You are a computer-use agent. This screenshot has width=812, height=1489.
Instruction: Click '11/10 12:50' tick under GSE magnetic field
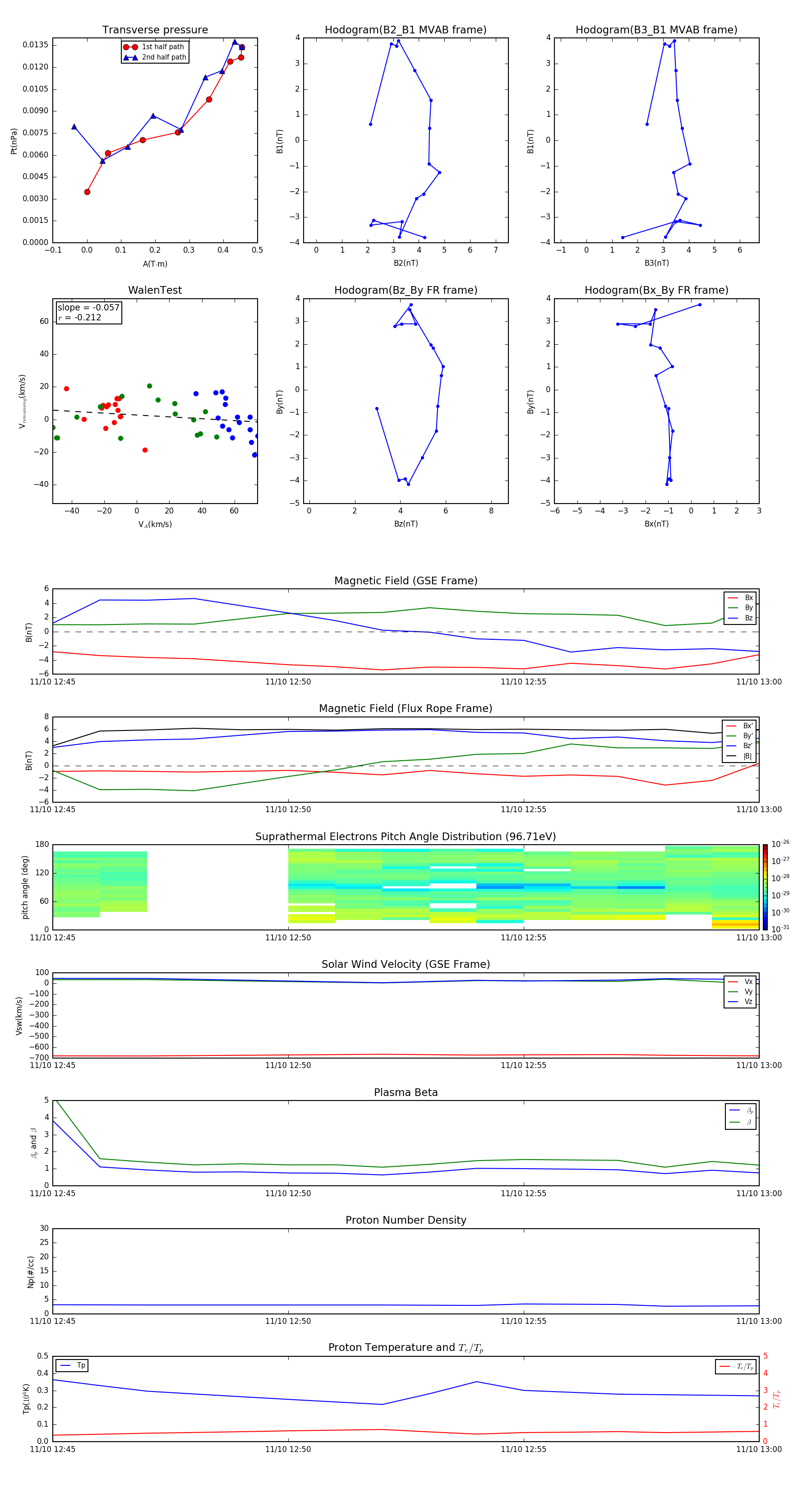288,682
